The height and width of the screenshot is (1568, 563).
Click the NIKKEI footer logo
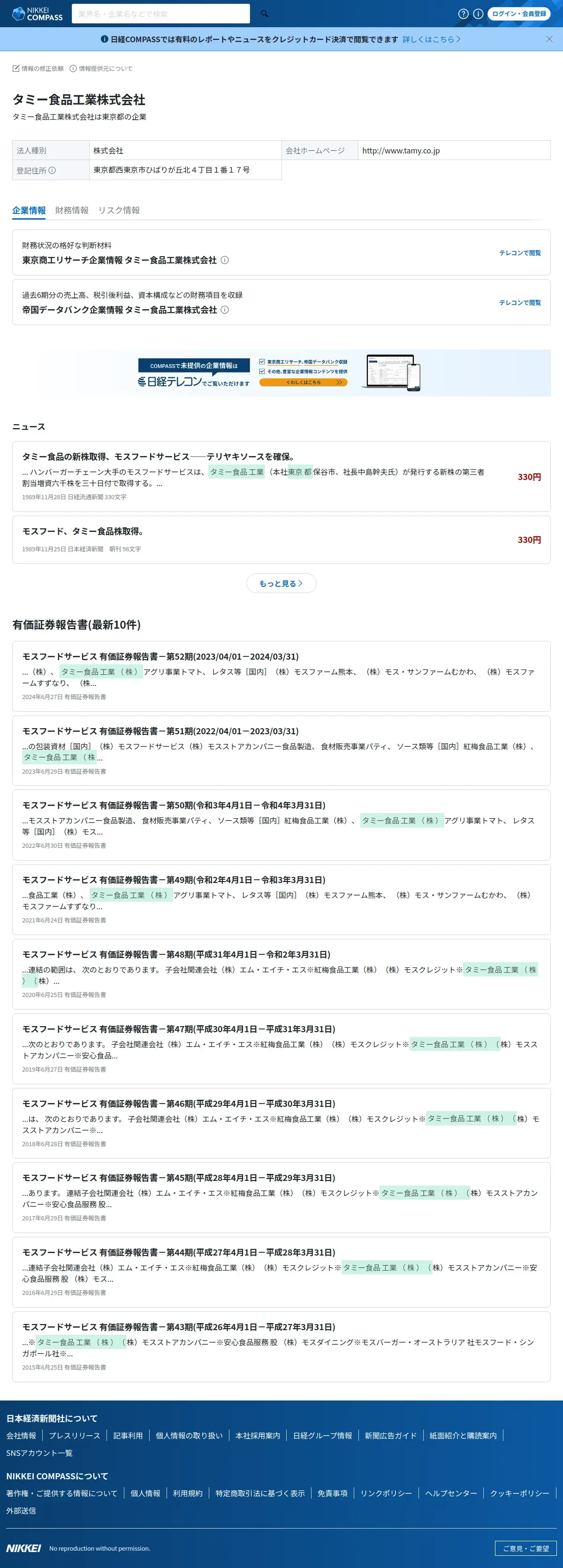coord(24,1548)
